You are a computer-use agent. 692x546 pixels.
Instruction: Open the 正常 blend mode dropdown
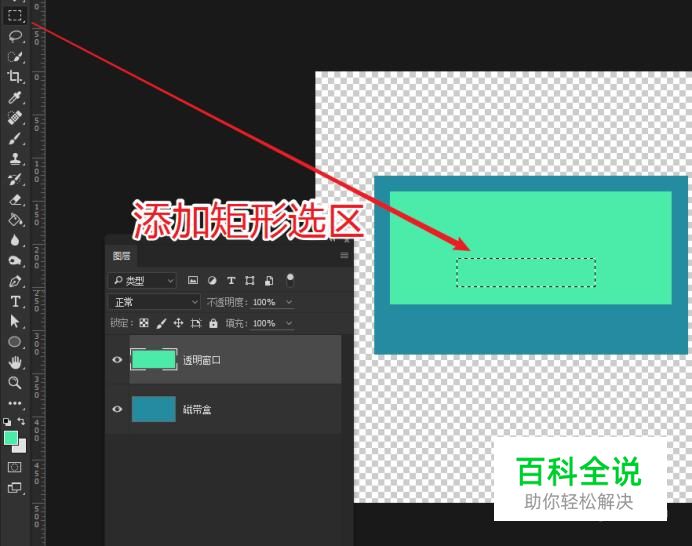point(154,302)
